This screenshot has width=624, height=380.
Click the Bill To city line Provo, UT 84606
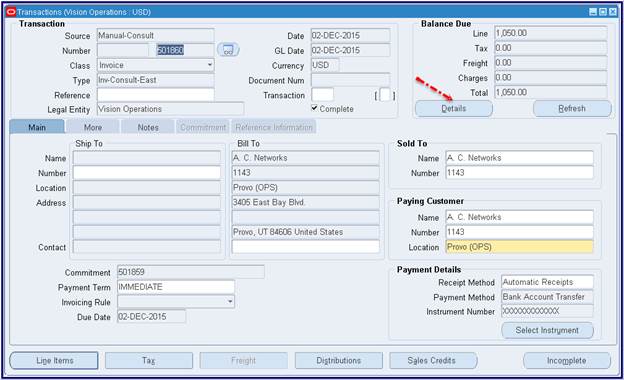point(306,232)
